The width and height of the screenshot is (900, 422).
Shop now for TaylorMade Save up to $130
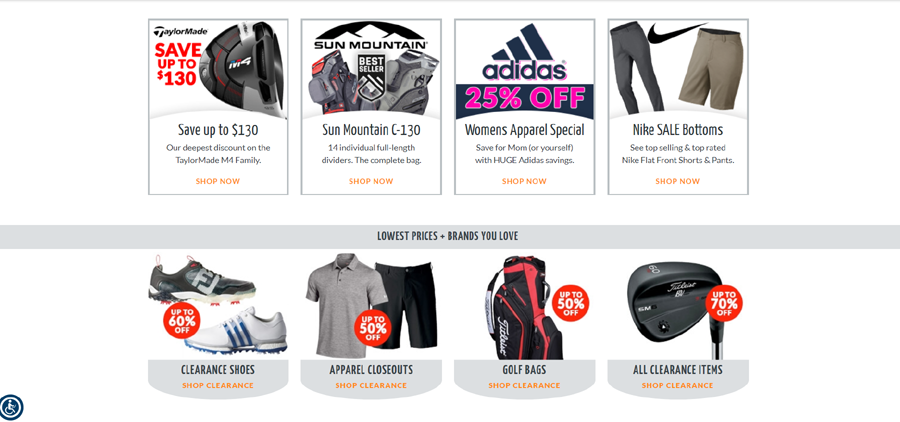[218, 181]
